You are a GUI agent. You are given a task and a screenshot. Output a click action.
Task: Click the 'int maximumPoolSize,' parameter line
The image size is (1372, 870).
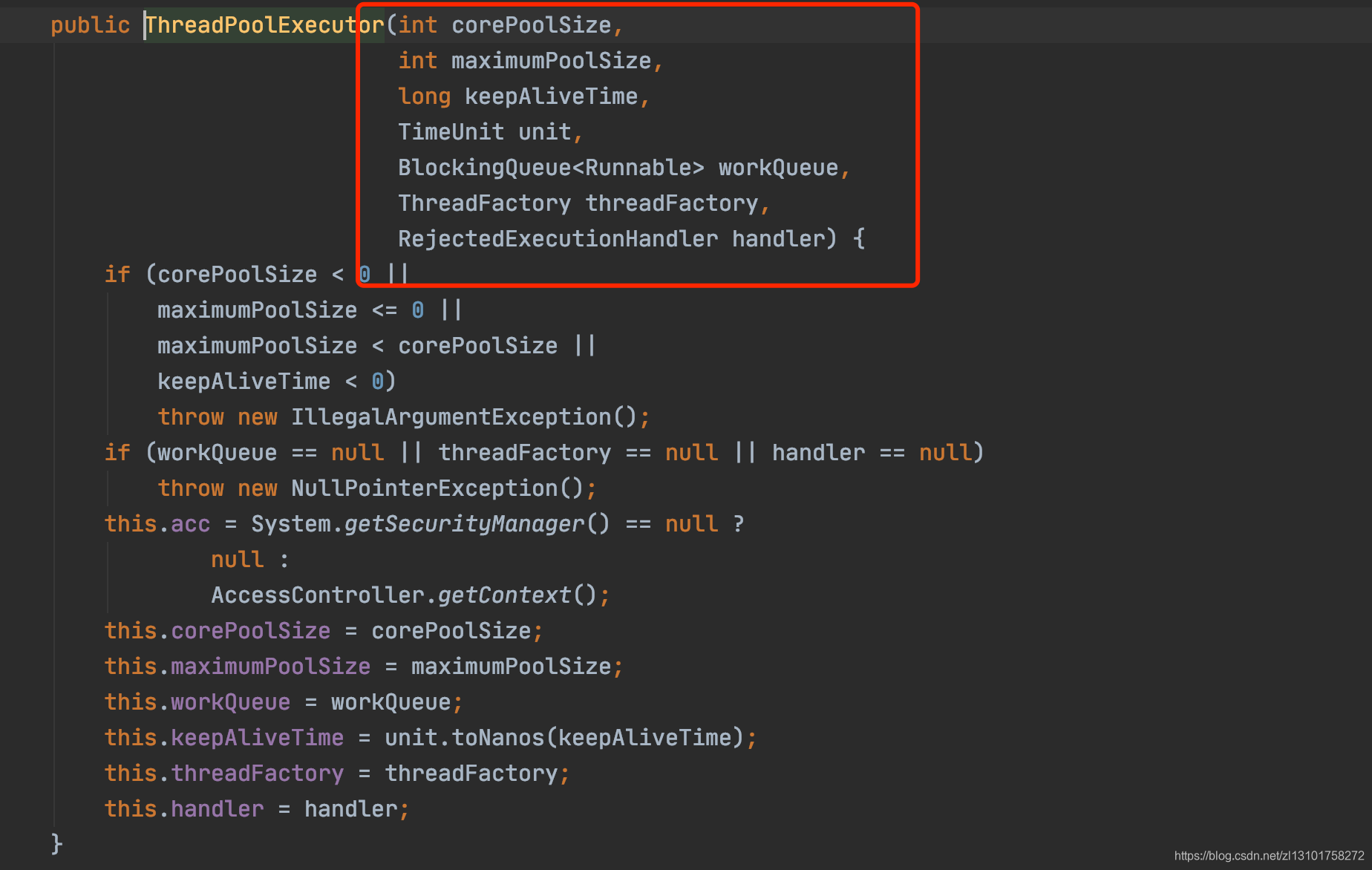tap(530, 61)
